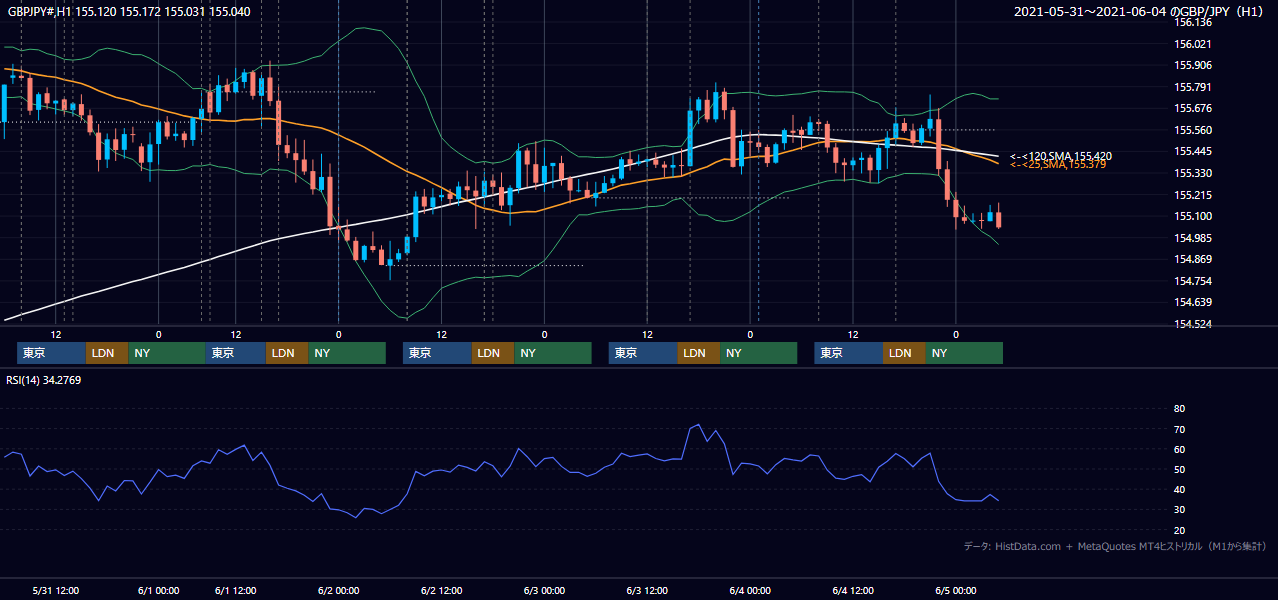
Task: Click the 6/1 00:00 date label
Action: click(x=158, y=590)
